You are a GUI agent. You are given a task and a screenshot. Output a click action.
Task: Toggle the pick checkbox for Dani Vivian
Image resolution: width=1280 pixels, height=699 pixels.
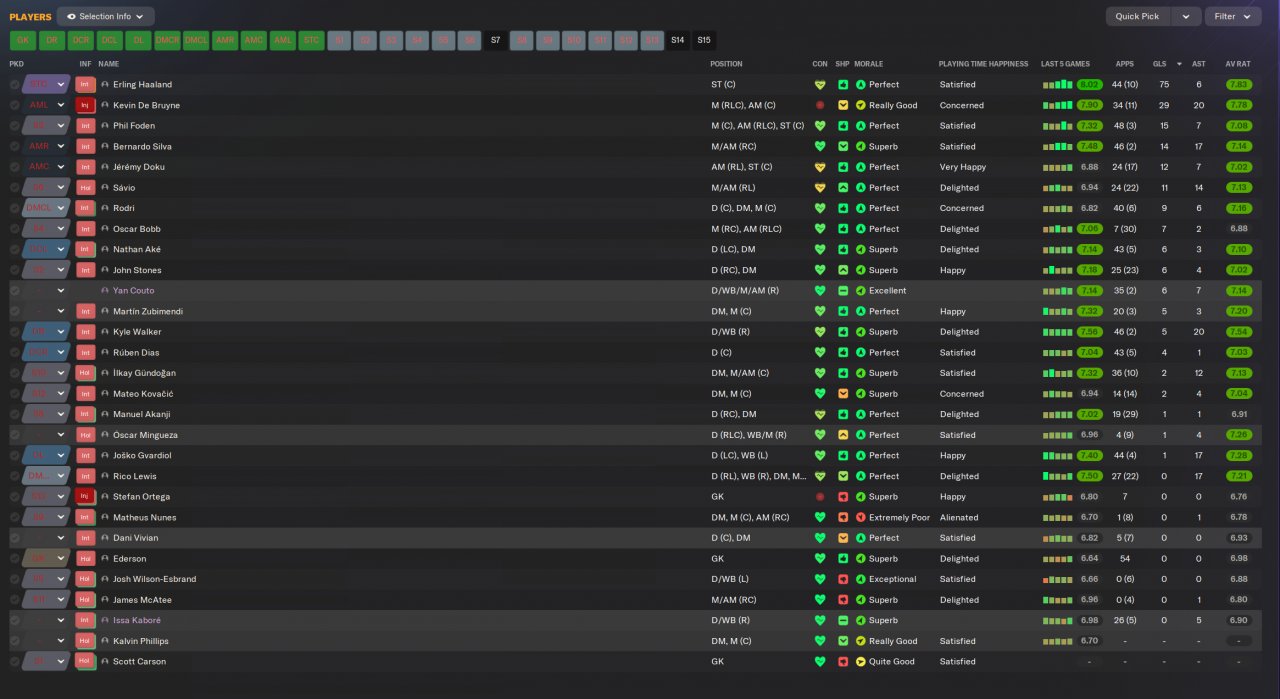pyautogui.click(x=15, y=538)
